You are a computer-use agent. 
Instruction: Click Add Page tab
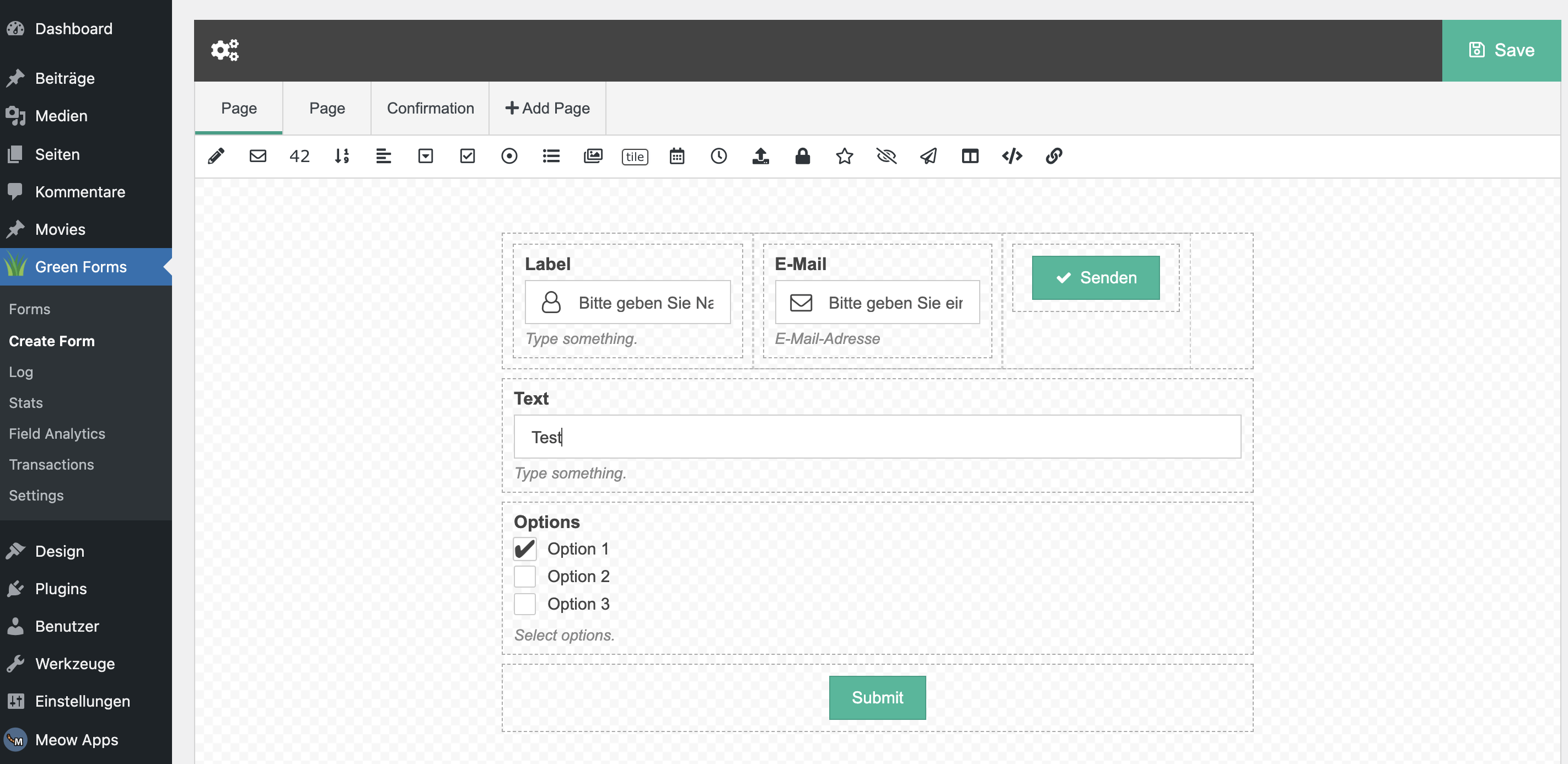pyautogui.click(x=547, y=109)
